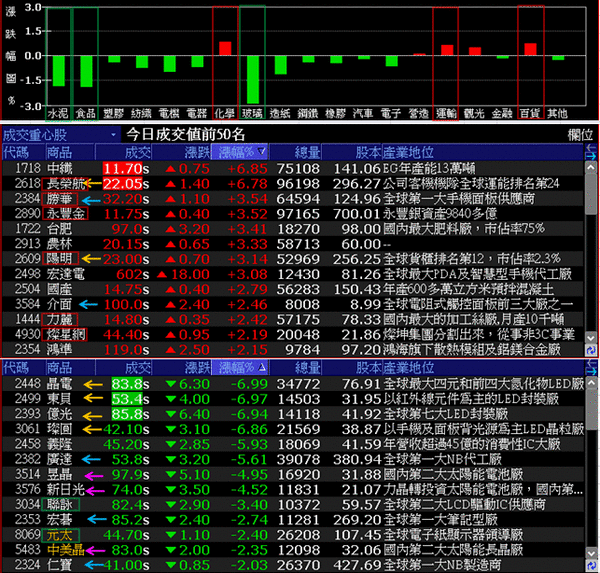Screen dimensions: 600x573
Task: Click refresh icon of the losers table
Action: (591, 565)
